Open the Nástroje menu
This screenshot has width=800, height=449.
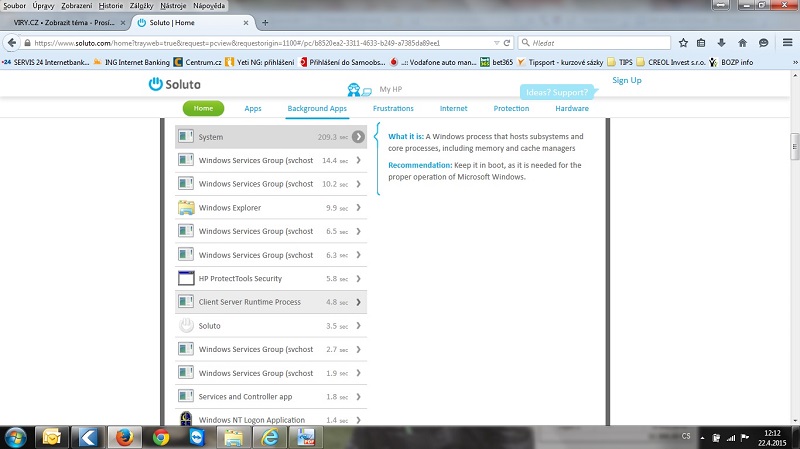(x=173, y=6)
